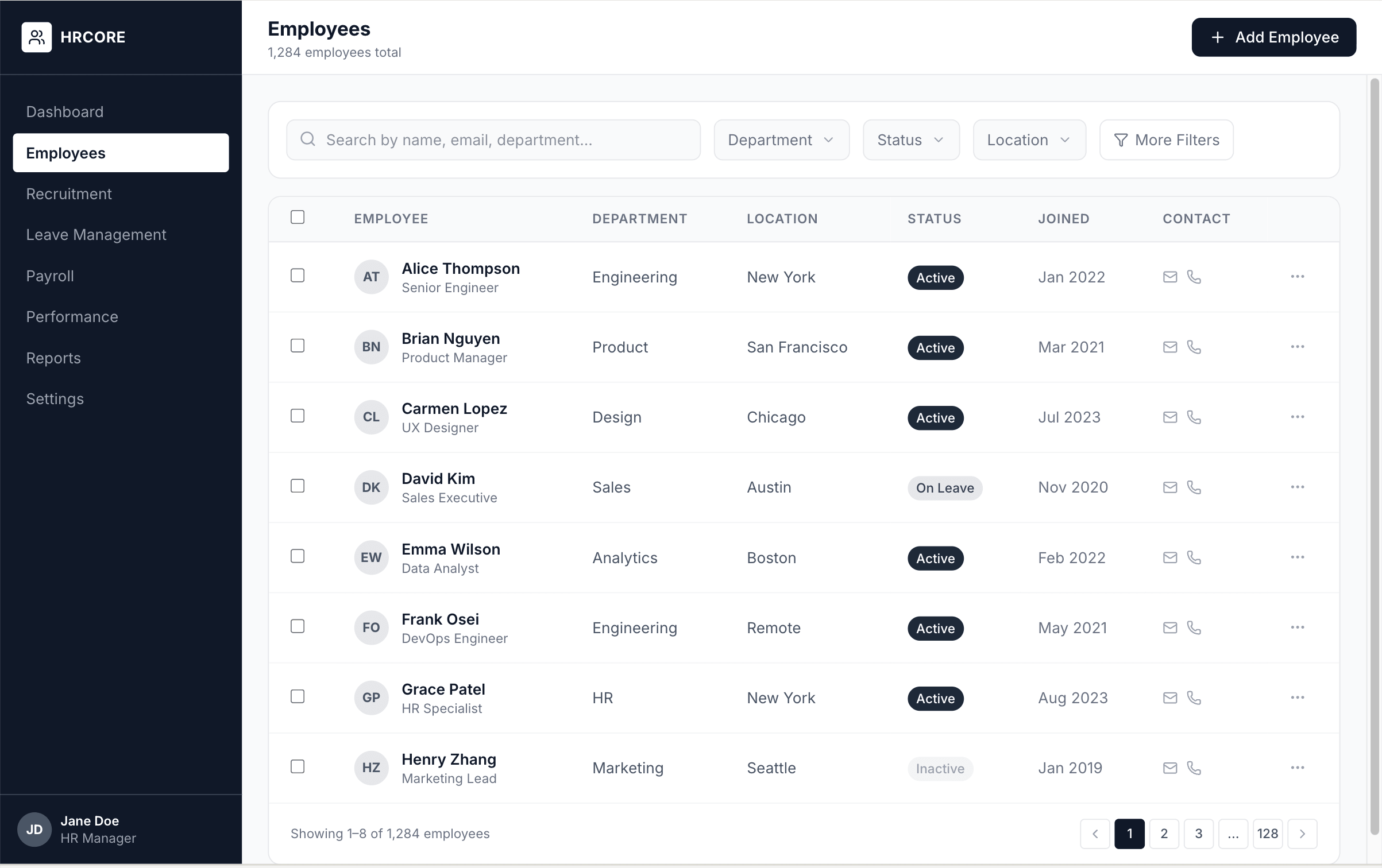Open the three-dot menu for Carmen Lopez
Viewport: 1382px width, 868px height.
1298,417
